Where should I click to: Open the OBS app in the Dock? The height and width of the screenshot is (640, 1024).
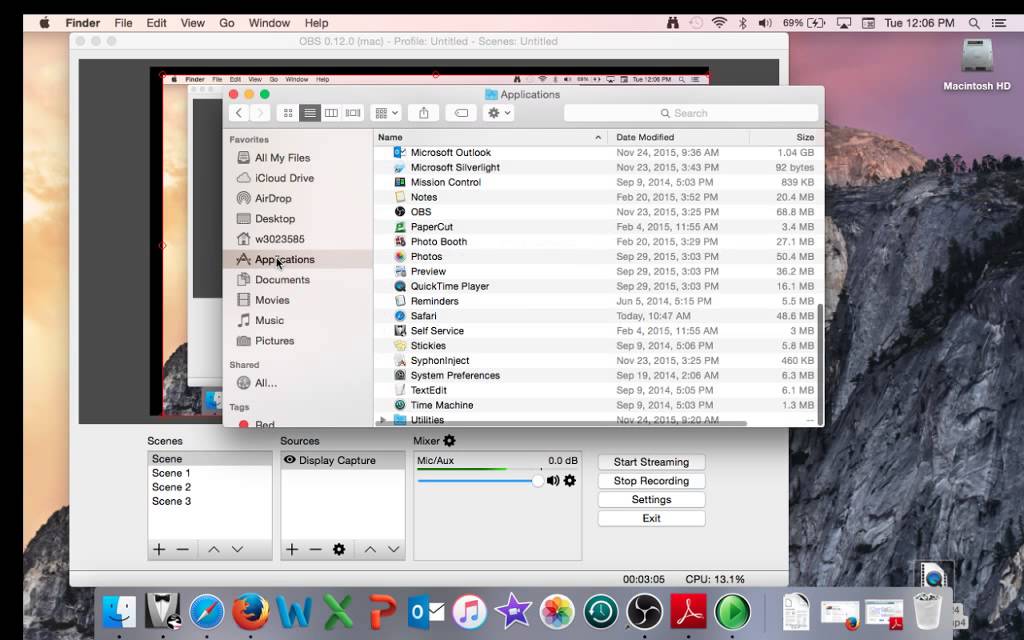(x=644, y=612)
